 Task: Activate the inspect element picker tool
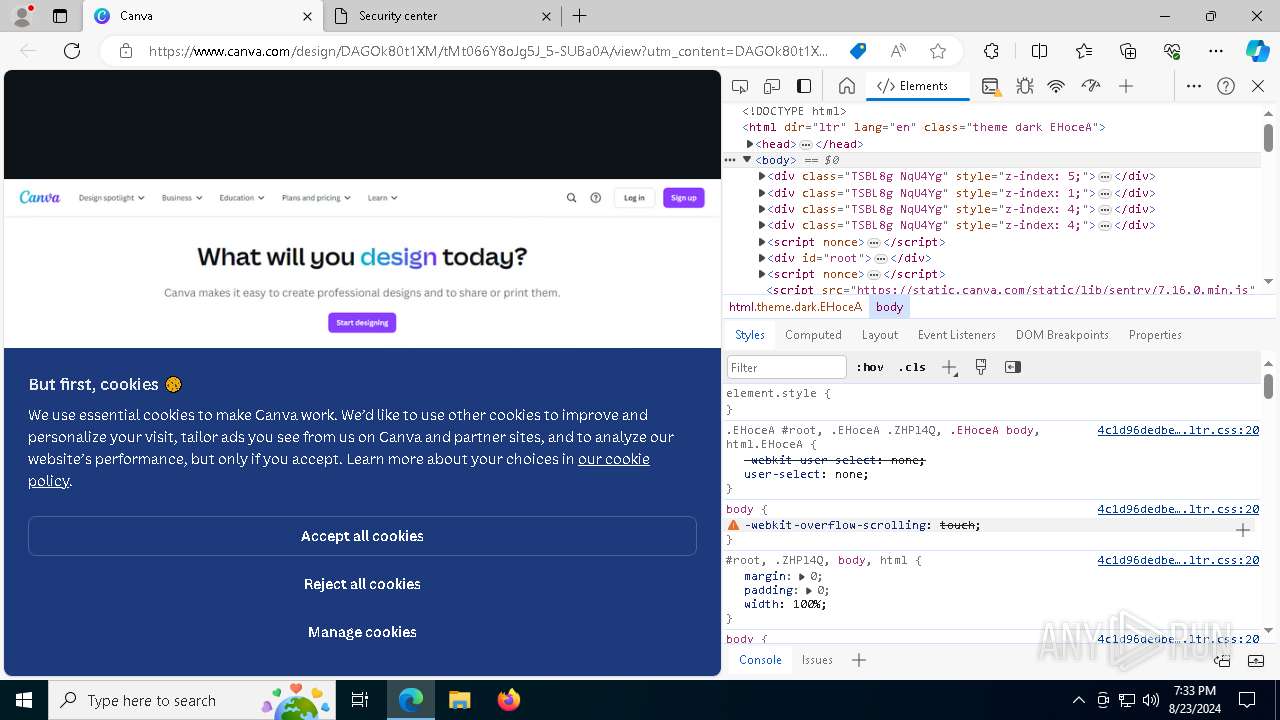click(740, 86)
